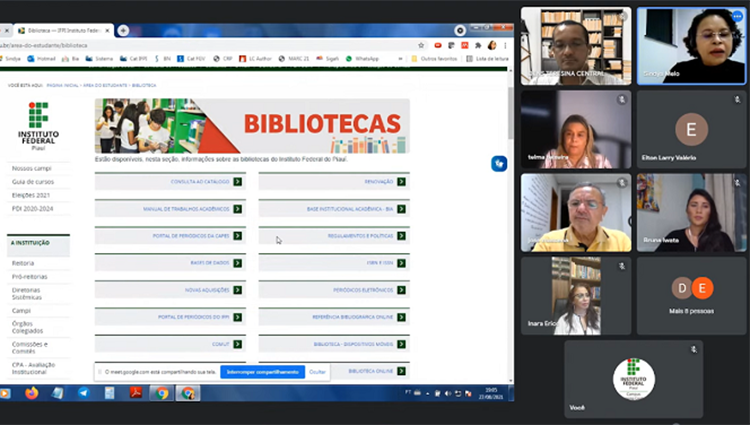The image size is (750, 425).
Task: Click the page vertical scrollbar thumb
Action: click(511, 112)
